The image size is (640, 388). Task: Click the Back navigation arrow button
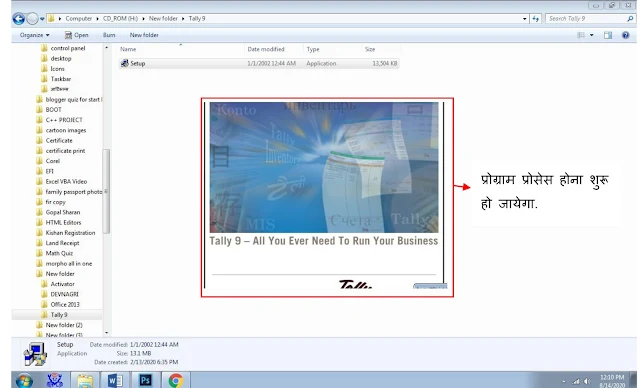18,18
